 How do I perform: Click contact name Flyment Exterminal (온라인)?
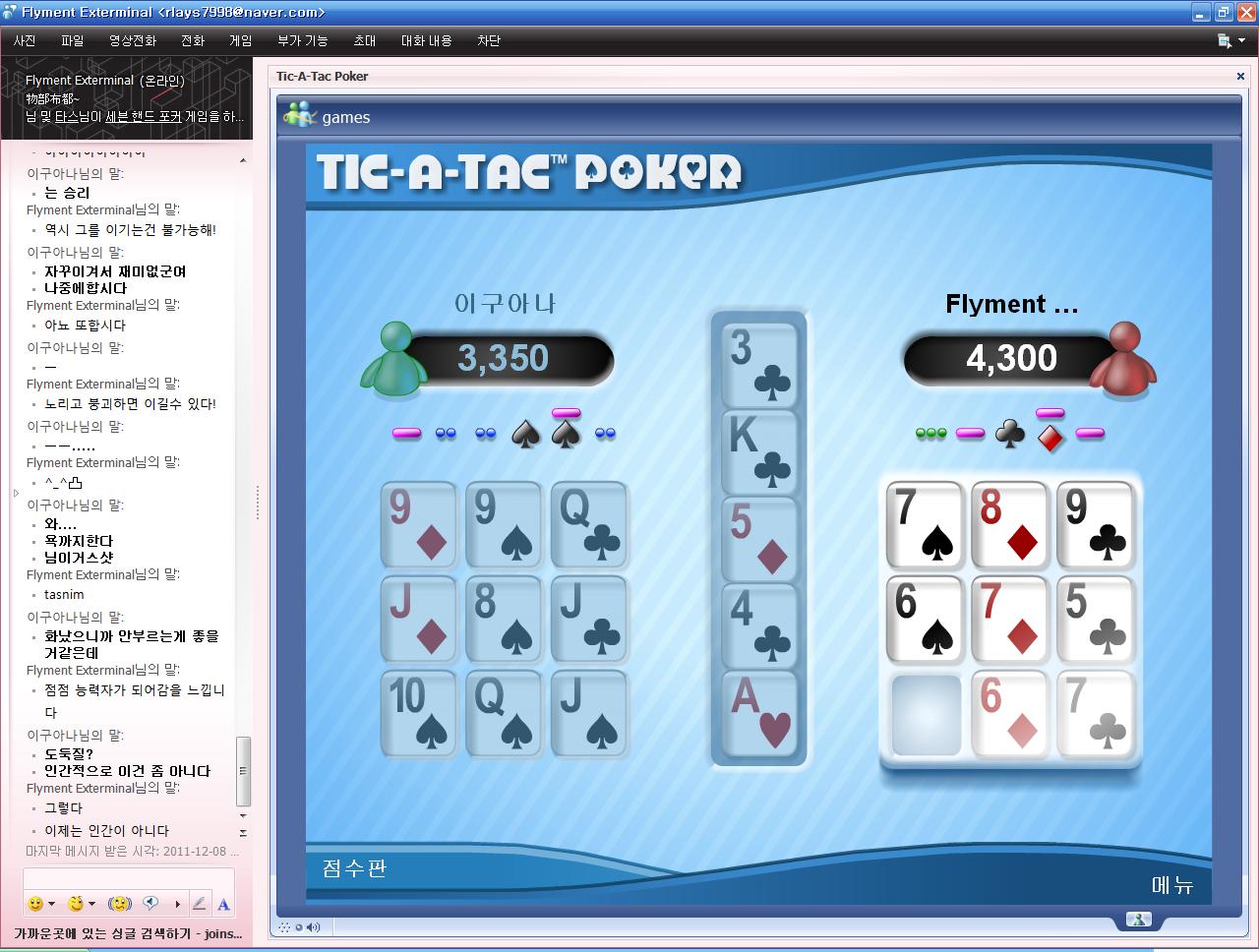(x=105, y=80)
